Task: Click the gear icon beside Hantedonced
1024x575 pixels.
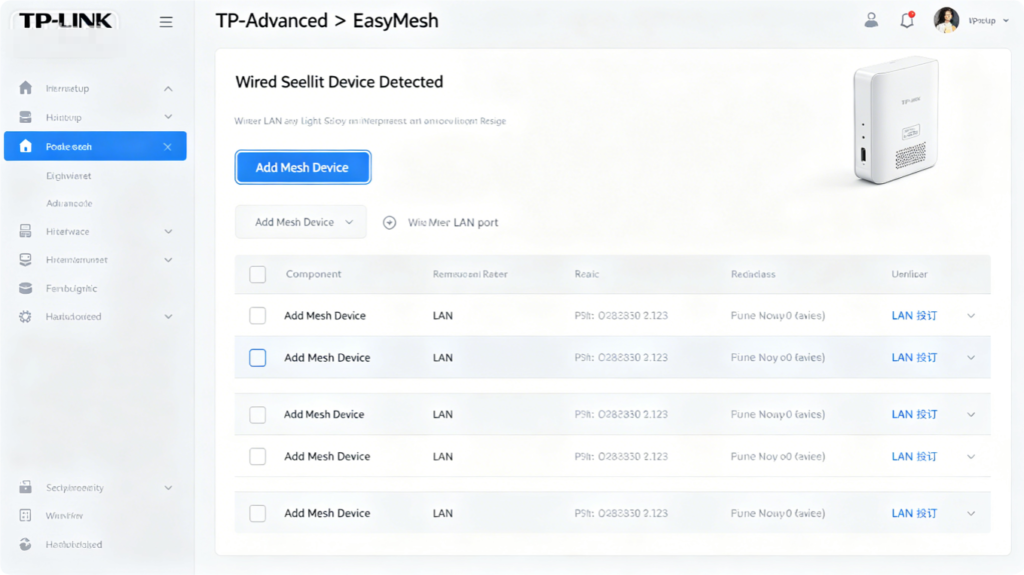Action: [x=25, y=316]
